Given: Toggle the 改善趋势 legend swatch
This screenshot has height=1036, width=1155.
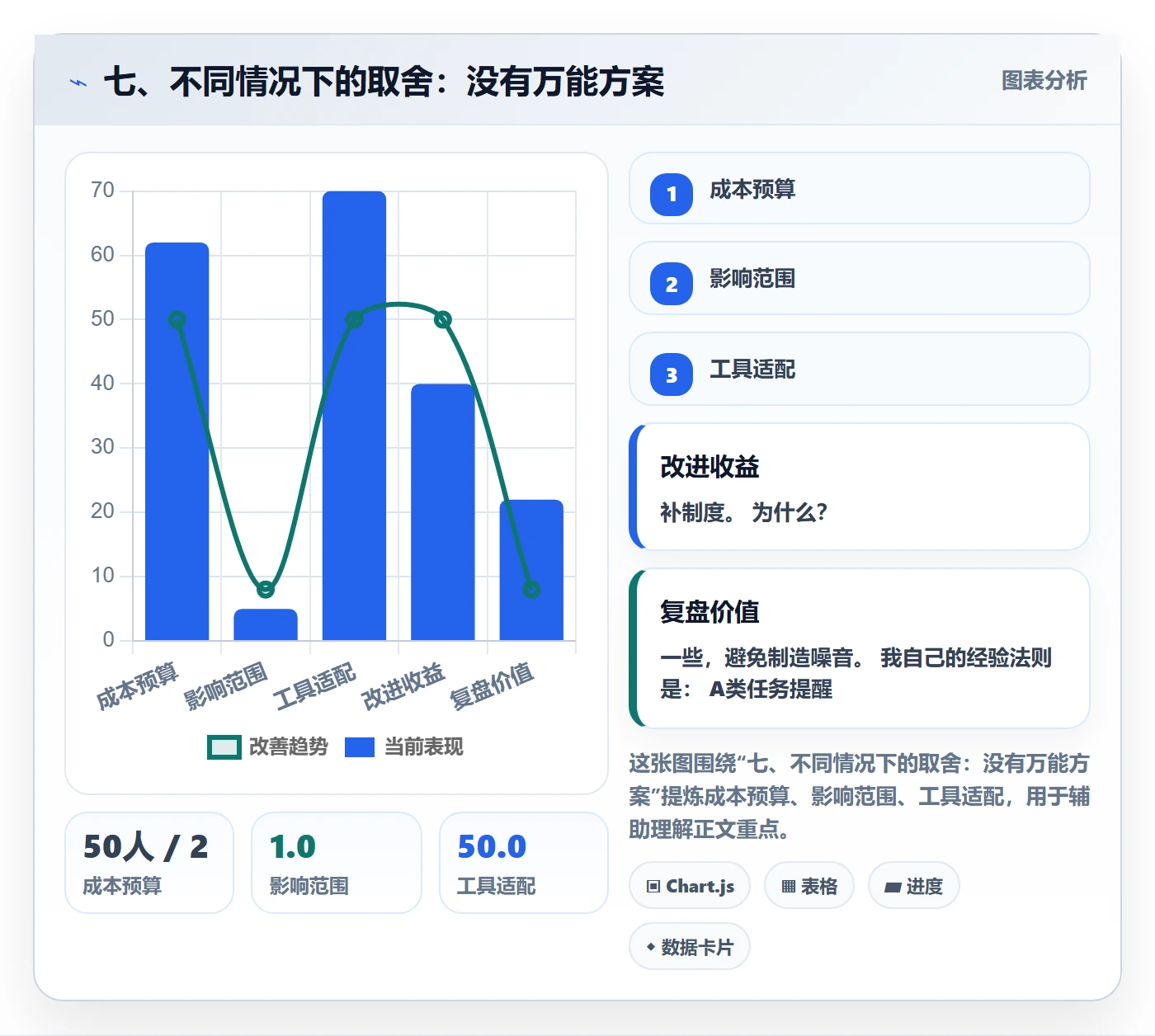Looking at the screenshot, I should tap(224, 747).
